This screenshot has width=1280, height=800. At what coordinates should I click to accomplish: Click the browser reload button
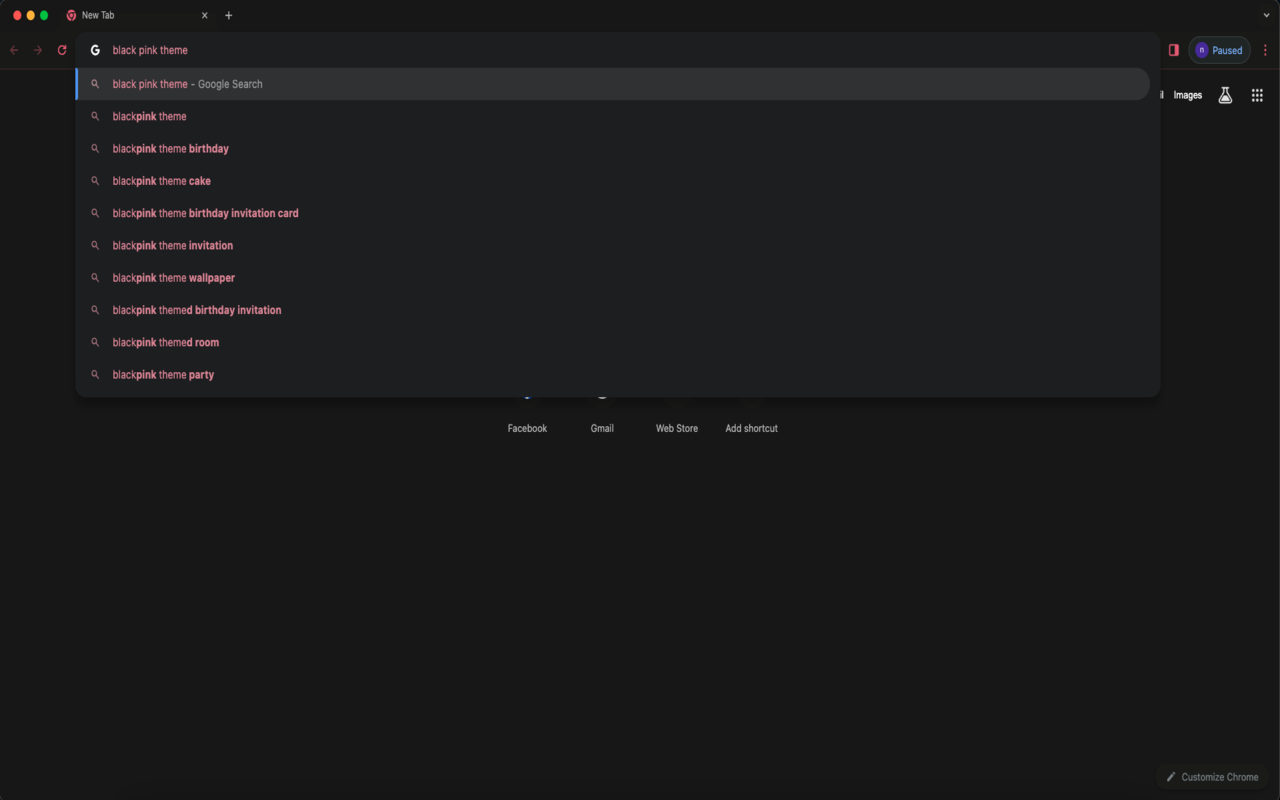click(x=62, y=50)
